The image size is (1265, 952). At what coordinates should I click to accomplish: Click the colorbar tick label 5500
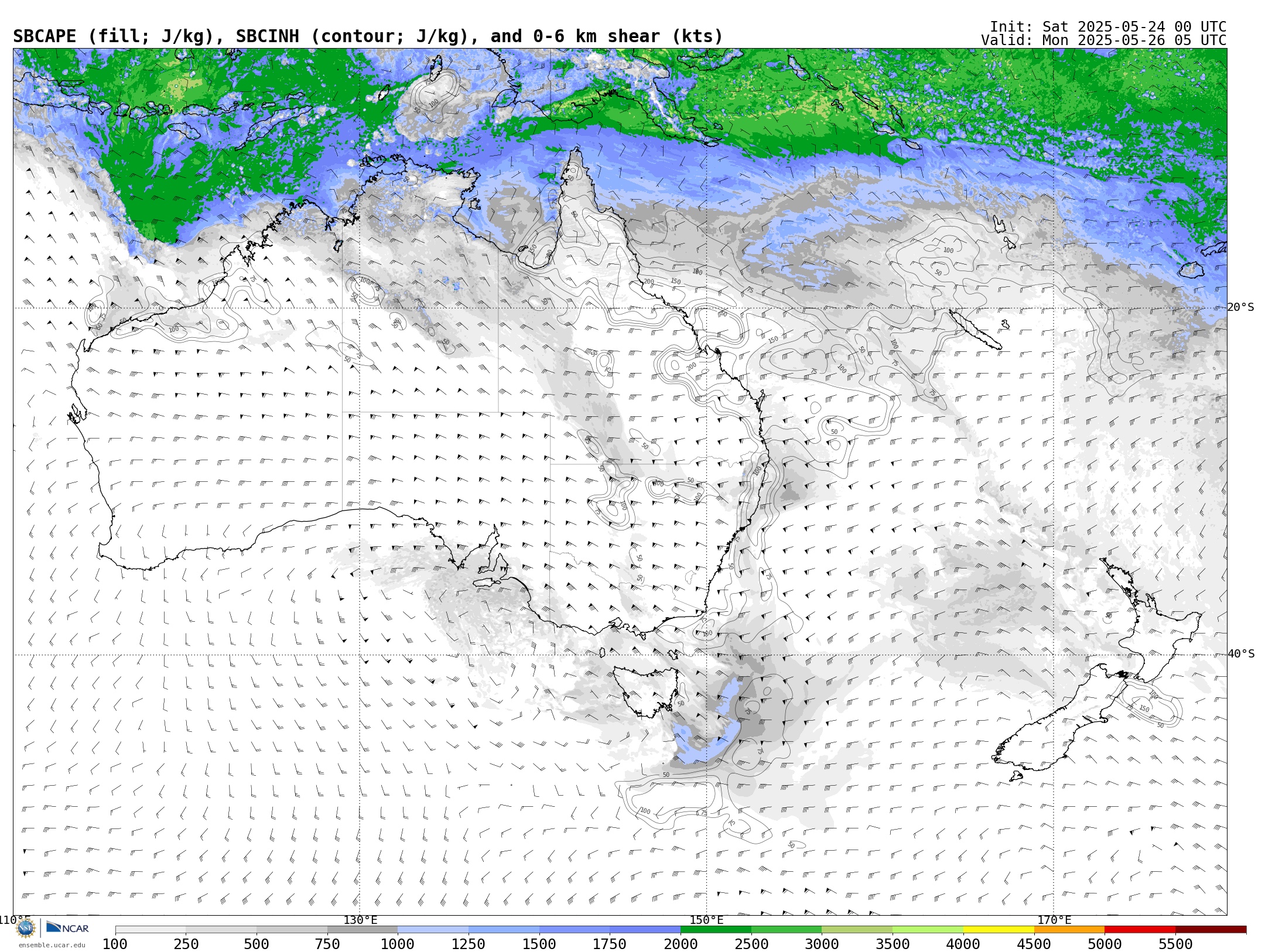click(x=1175, y=944)
